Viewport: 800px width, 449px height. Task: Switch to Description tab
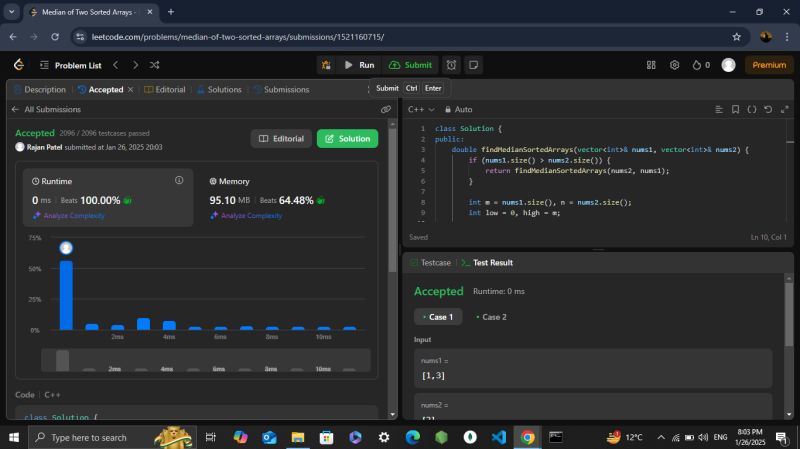pyautogui.click(x=40, y=89)
